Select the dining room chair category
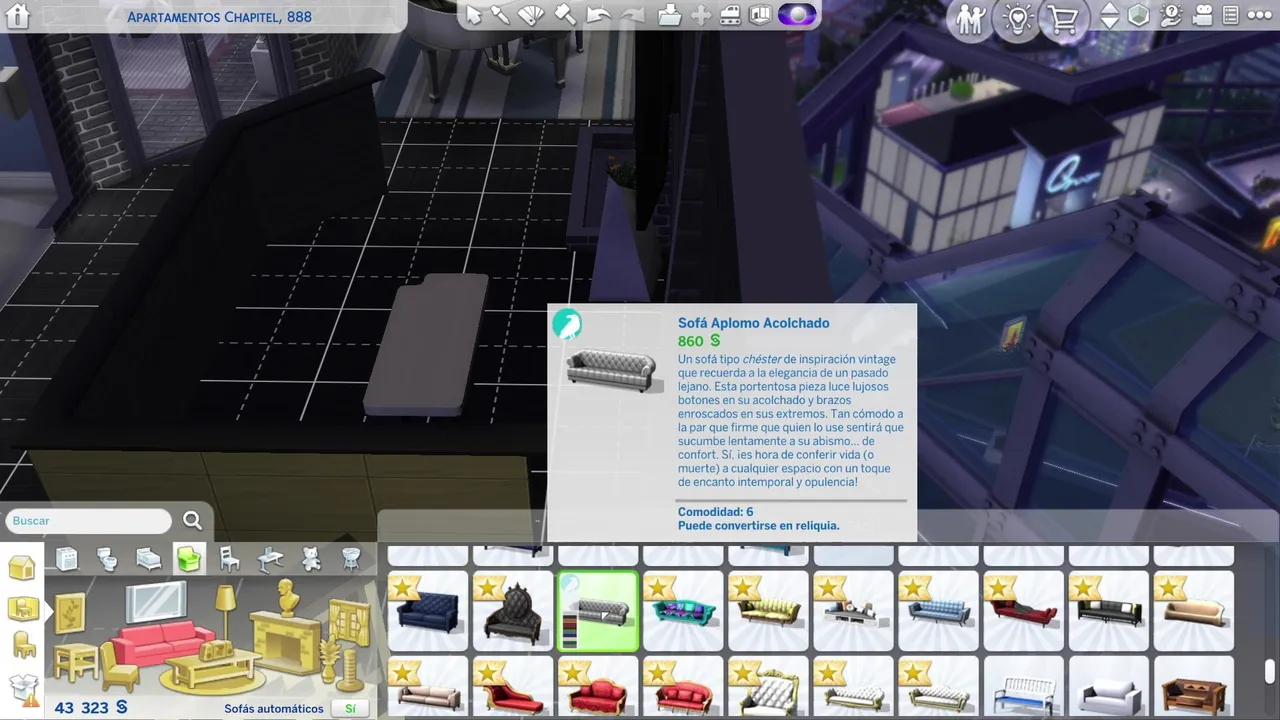Image resolution: width=1280 pixels, height=720 pixels. coord(229,559)
